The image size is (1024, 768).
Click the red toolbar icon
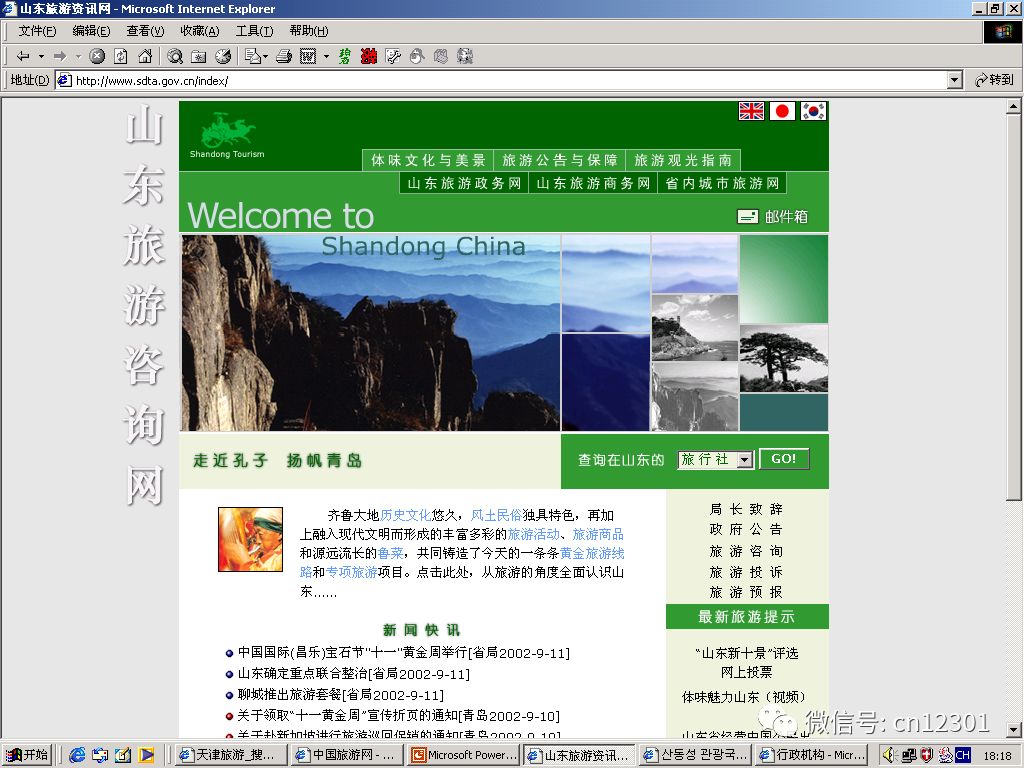[x=368, y=56]
